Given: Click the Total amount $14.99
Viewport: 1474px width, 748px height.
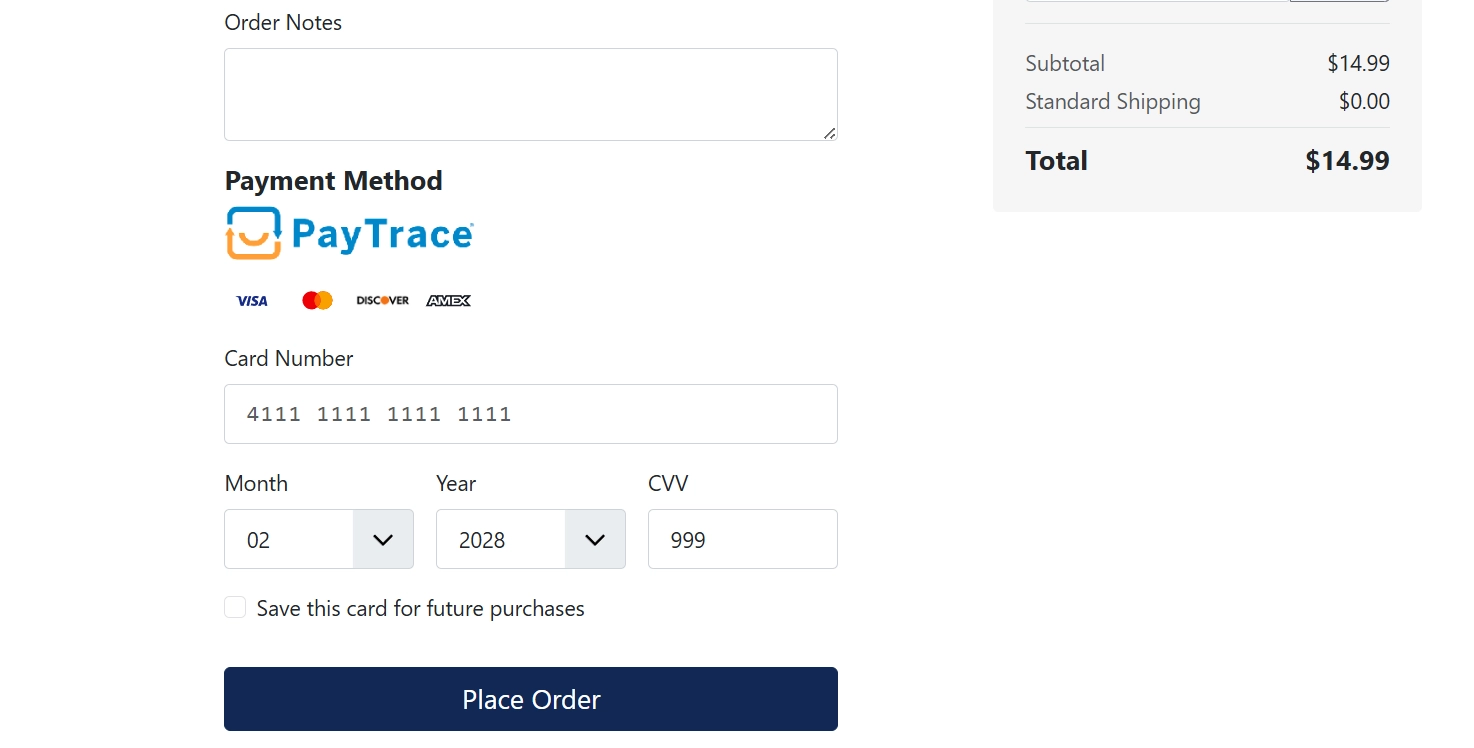Looking at the screenshot, I should (x=1347, y=161).
